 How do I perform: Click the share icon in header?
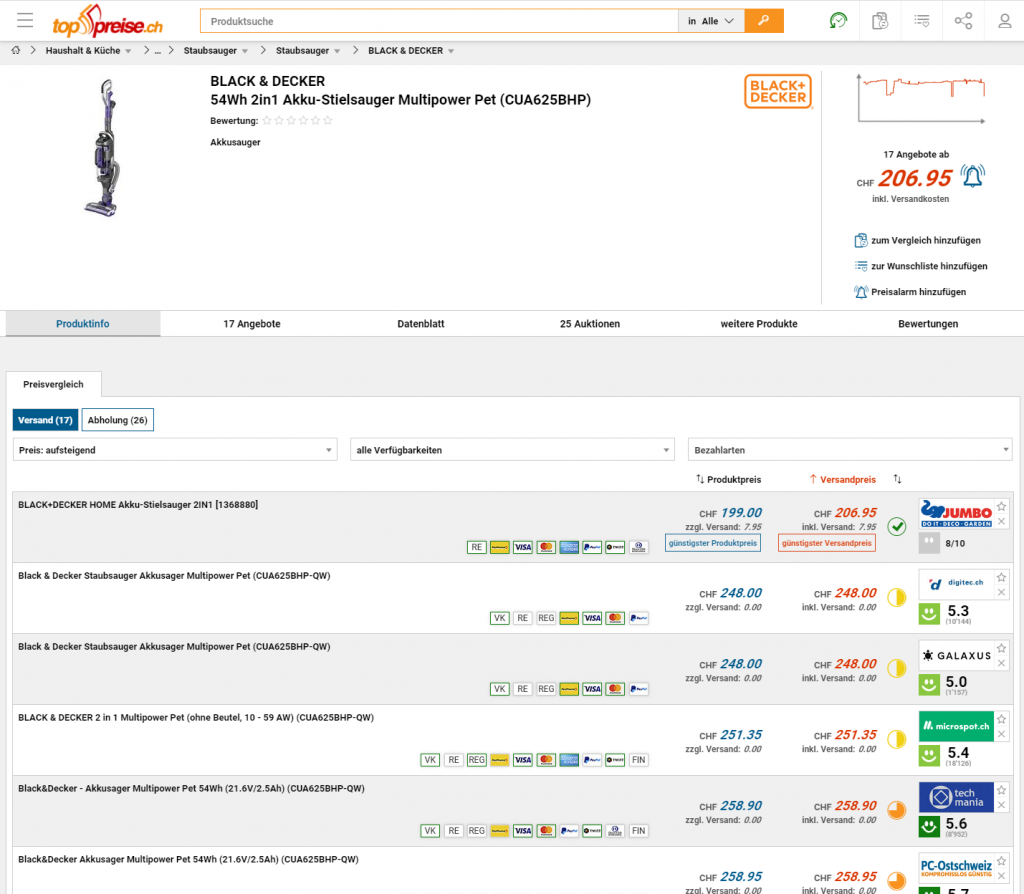(x=963, y=21)
